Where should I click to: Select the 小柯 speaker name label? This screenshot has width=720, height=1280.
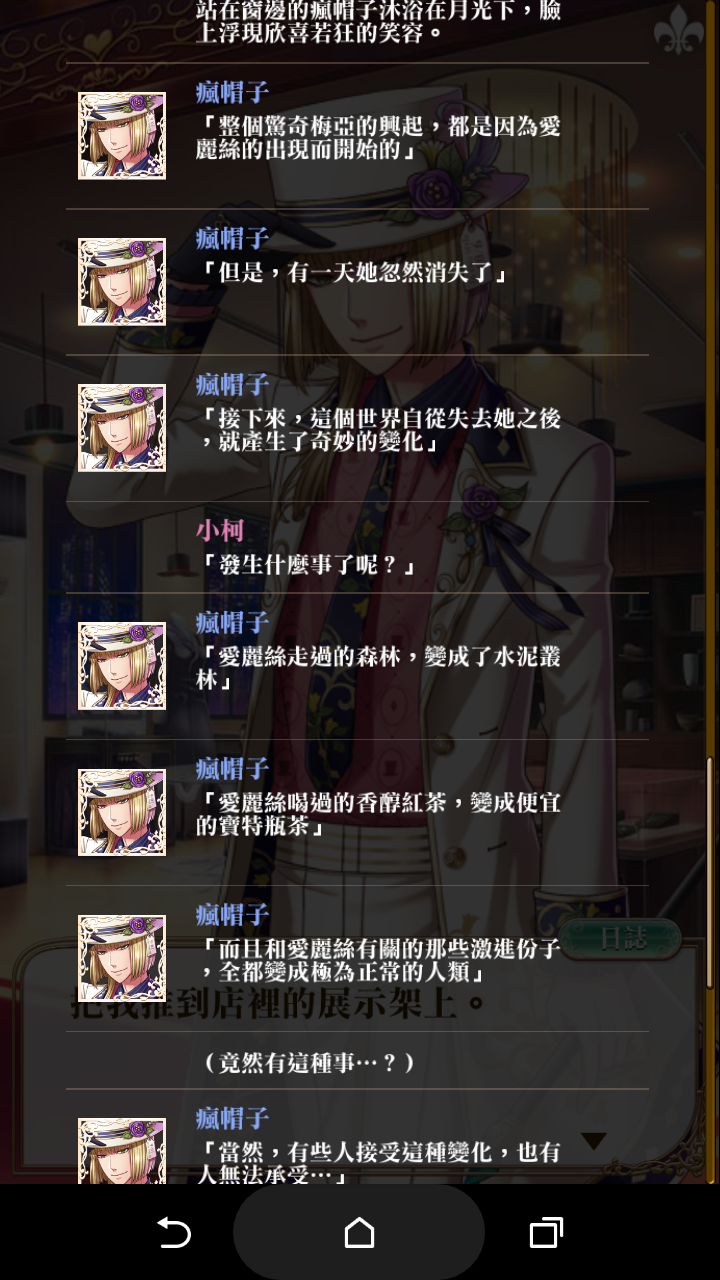pos(219,530)
